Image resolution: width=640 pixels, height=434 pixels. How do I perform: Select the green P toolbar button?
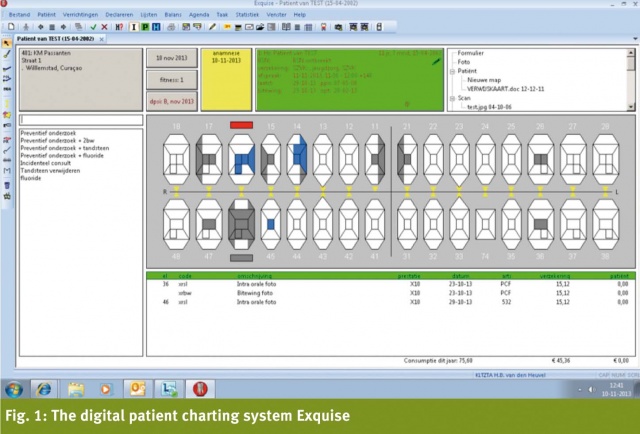pyautogui.click(x=145, y=27)
